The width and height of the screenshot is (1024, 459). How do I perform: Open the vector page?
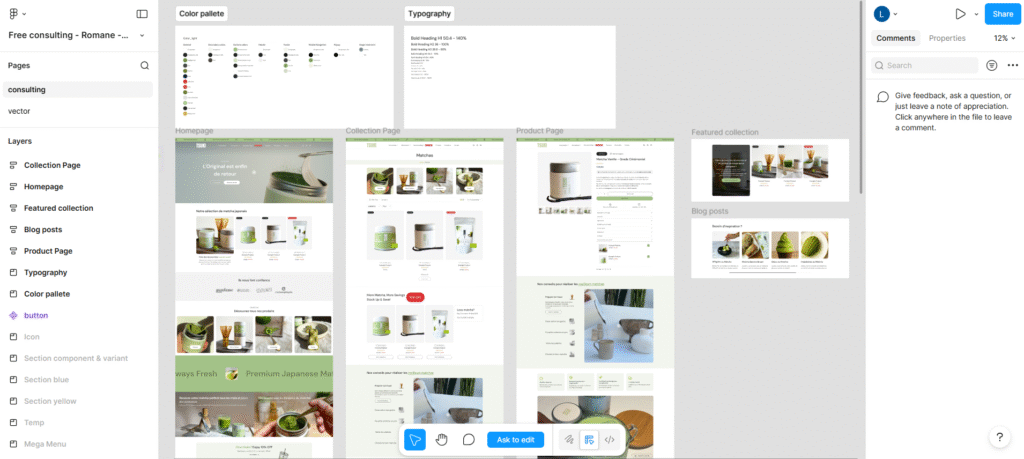pyautogui.click(x=19, y=111)
